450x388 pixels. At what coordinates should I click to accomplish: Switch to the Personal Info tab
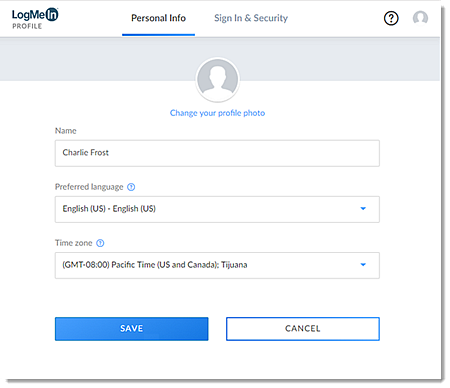[158, 18]
